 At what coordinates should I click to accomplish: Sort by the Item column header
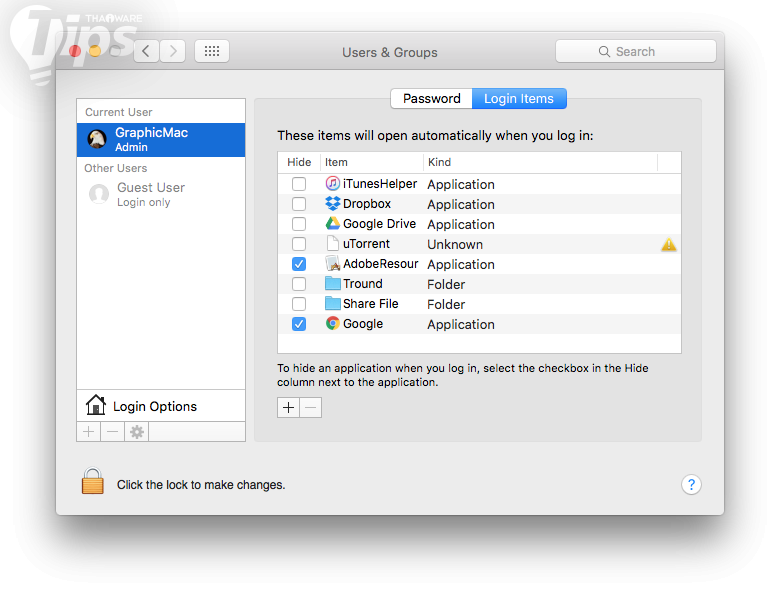click(371, 162)
